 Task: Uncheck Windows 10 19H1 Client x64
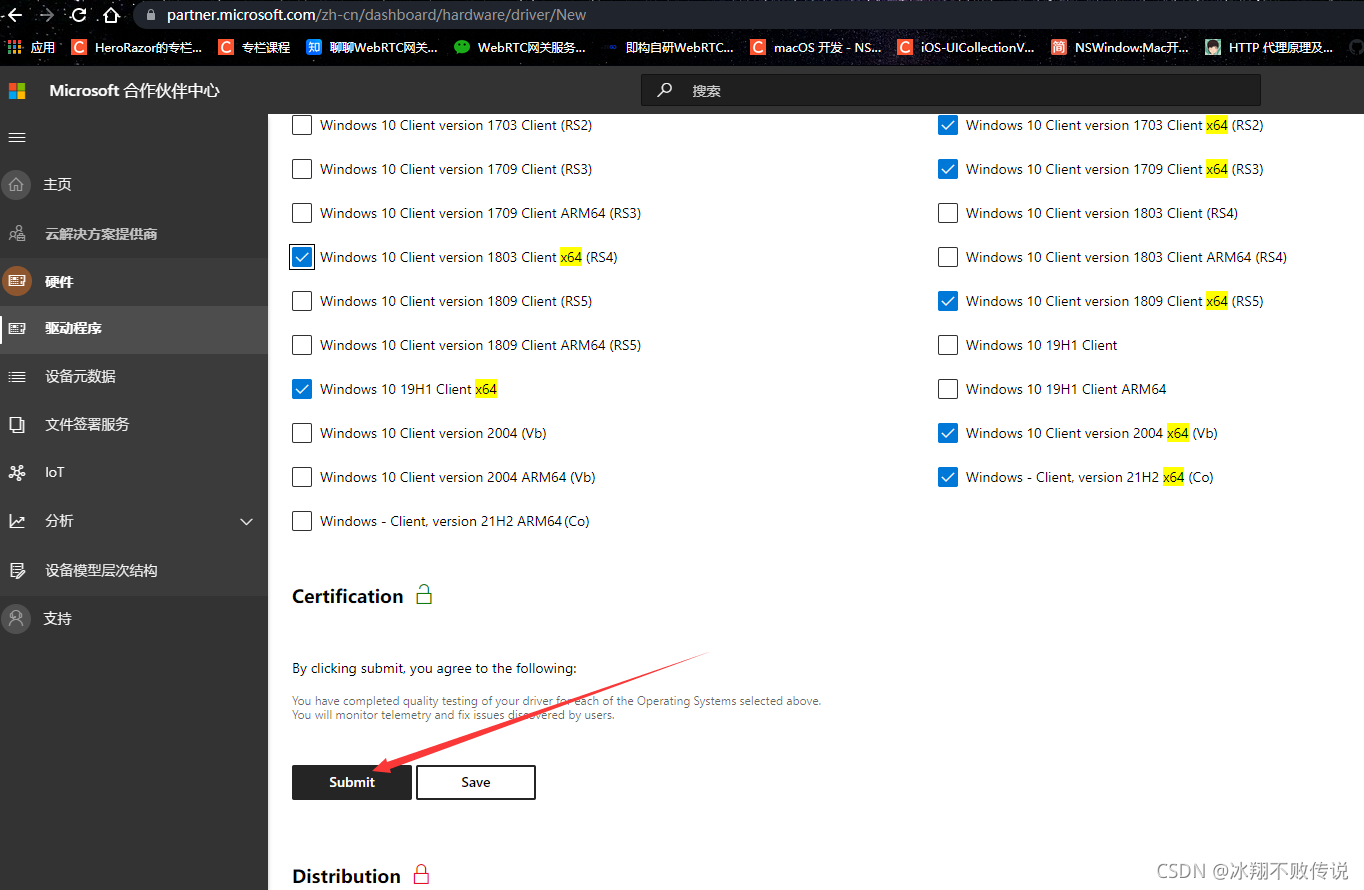click(x=302, y=389)
